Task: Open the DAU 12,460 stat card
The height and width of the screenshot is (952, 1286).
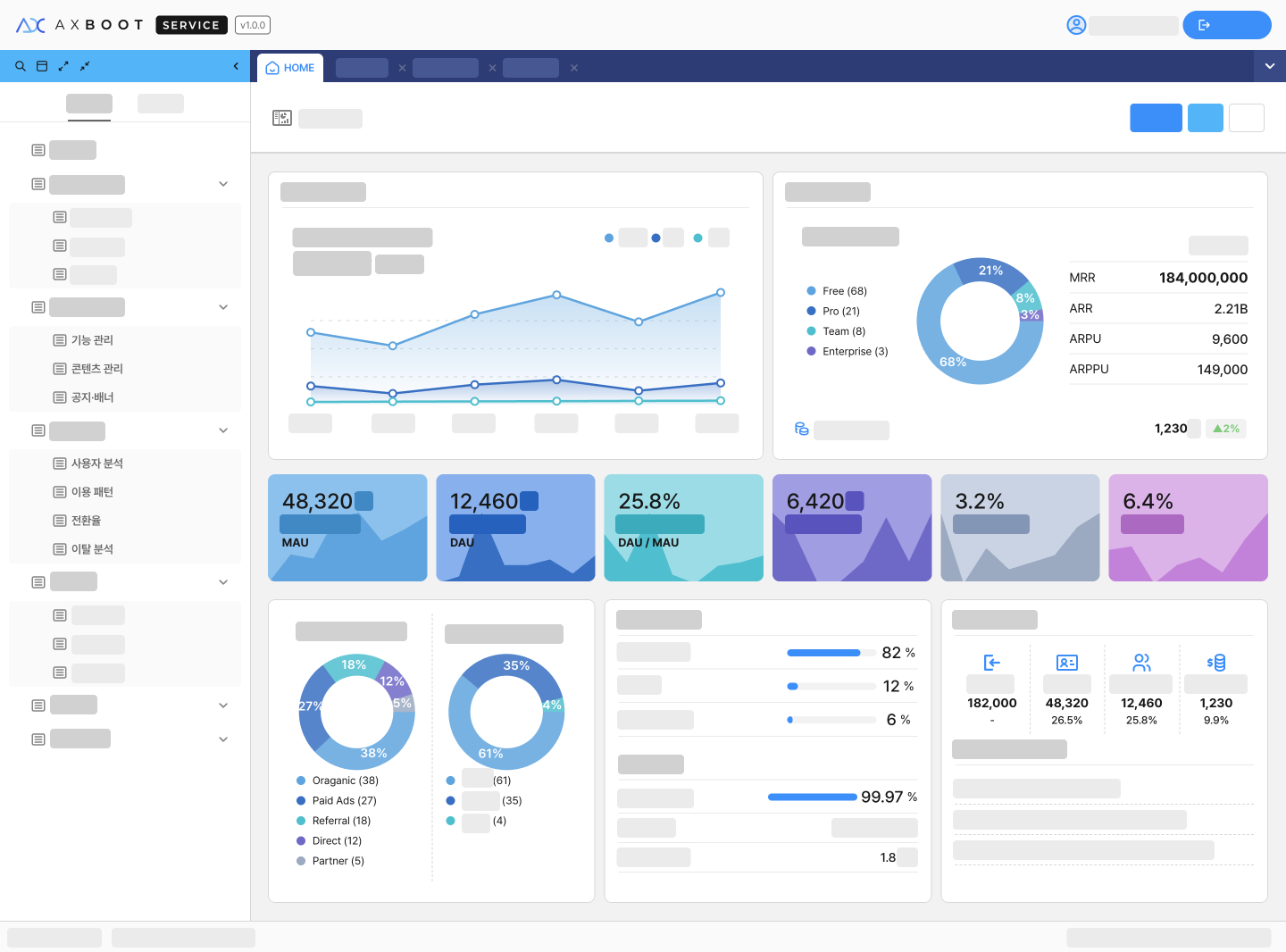Action: click(515, 528)
